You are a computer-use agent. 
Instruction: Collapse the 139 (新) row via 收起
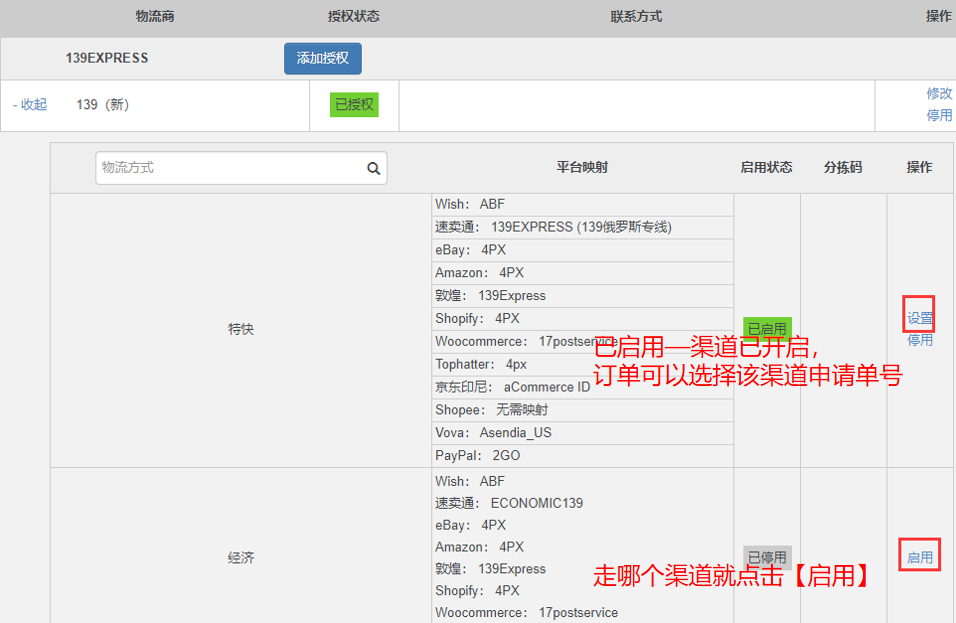[30, 105]
